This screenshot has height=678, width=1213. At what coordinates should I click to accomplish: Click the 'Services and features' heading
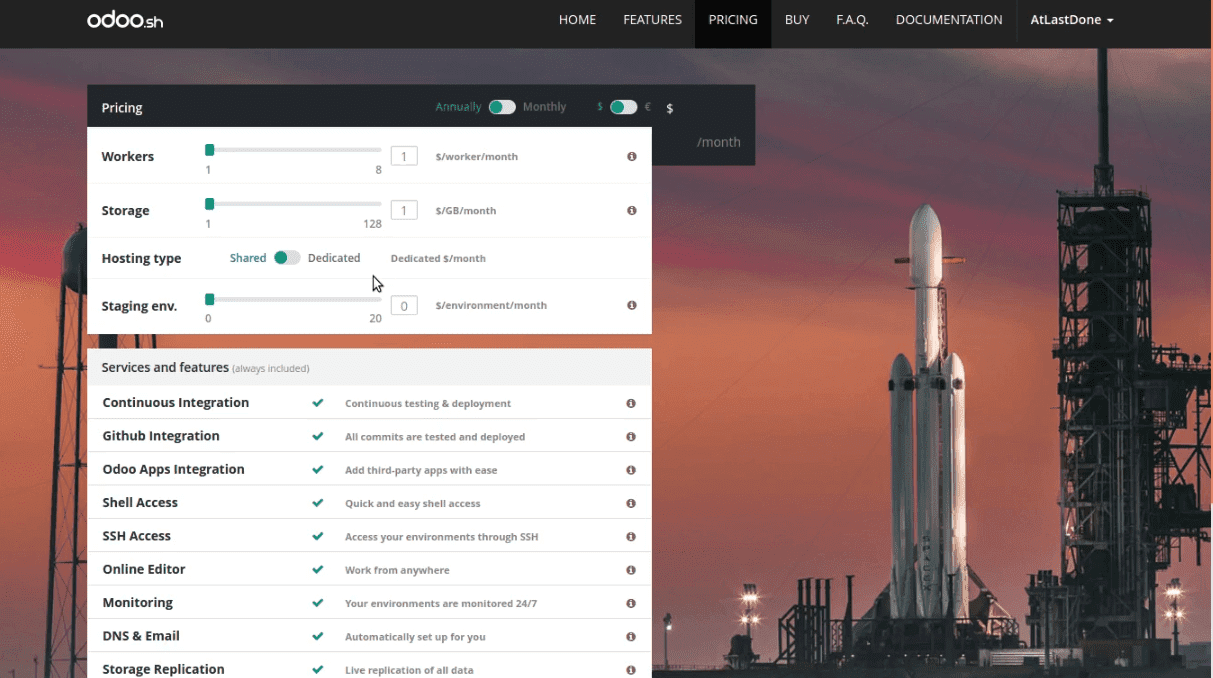point(165,367)
